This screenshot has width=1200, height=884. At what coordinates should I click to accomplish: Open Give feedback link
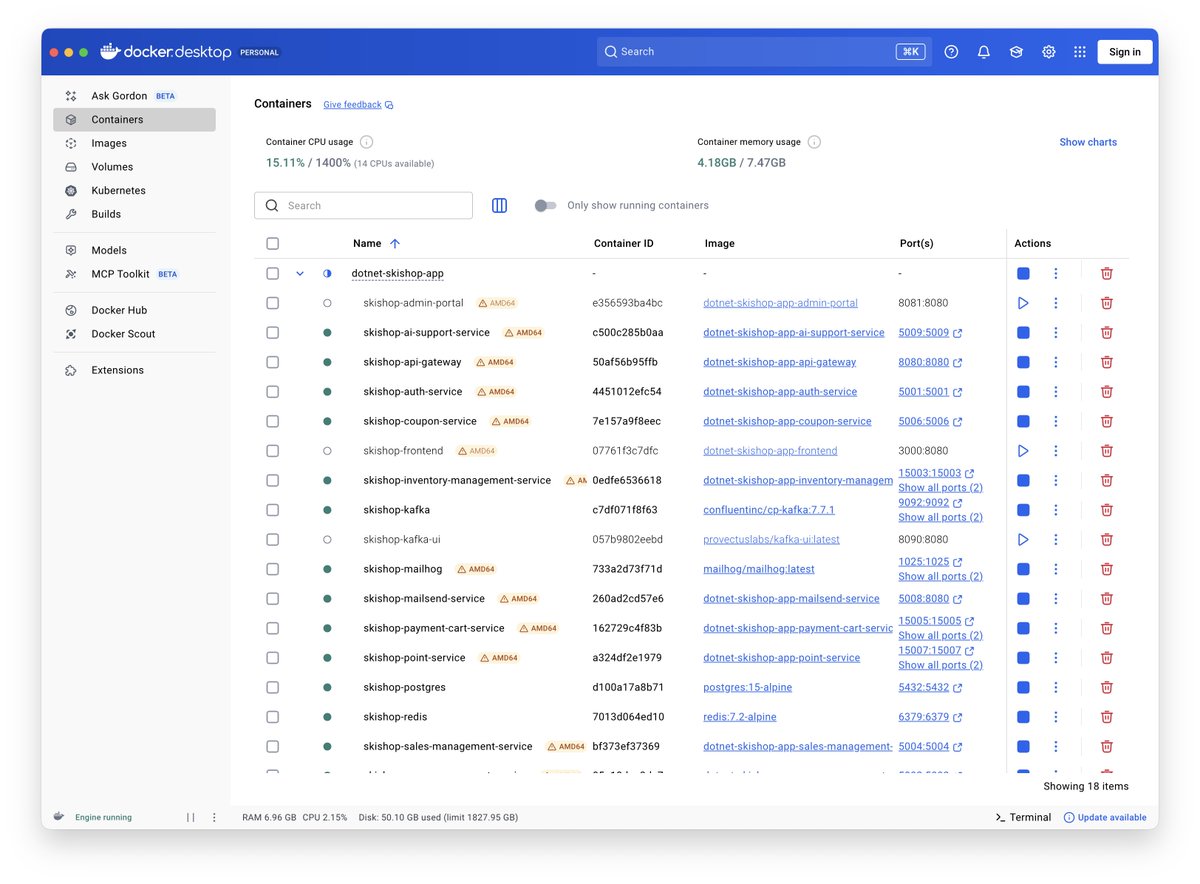[x=358, y=104]
